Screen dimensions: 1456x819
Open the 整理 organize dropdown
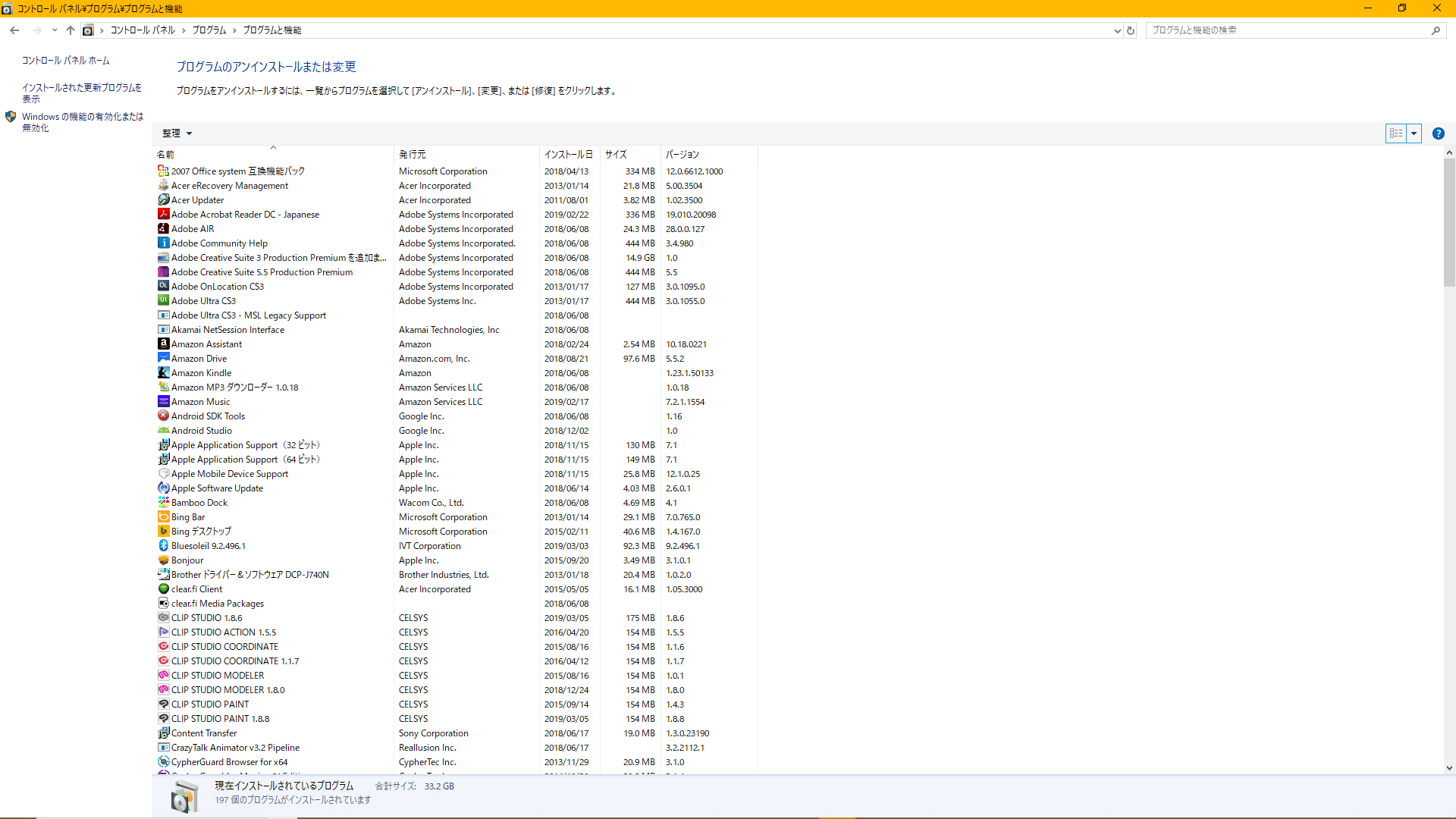(x=177, y=133)
